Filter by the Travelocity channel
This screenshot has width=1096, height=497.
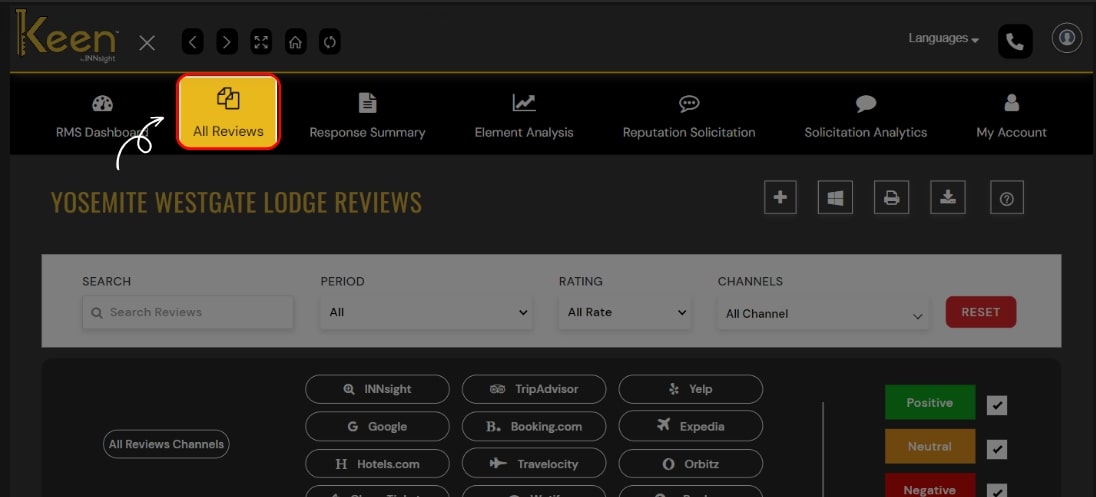click(x=534, y=463)
